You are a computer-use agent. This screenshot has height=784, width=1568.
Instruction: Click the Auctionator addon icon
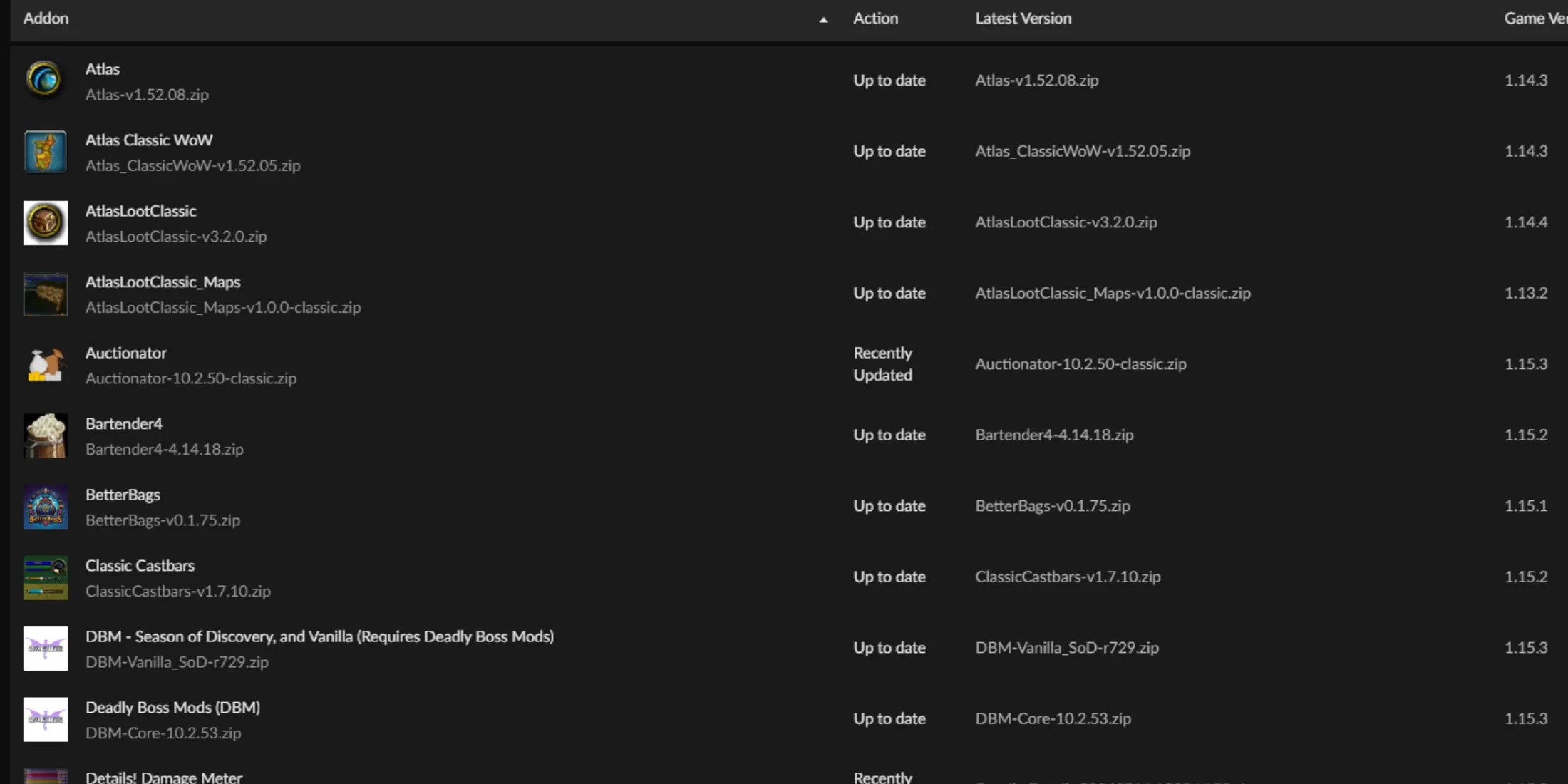[45, 364]
